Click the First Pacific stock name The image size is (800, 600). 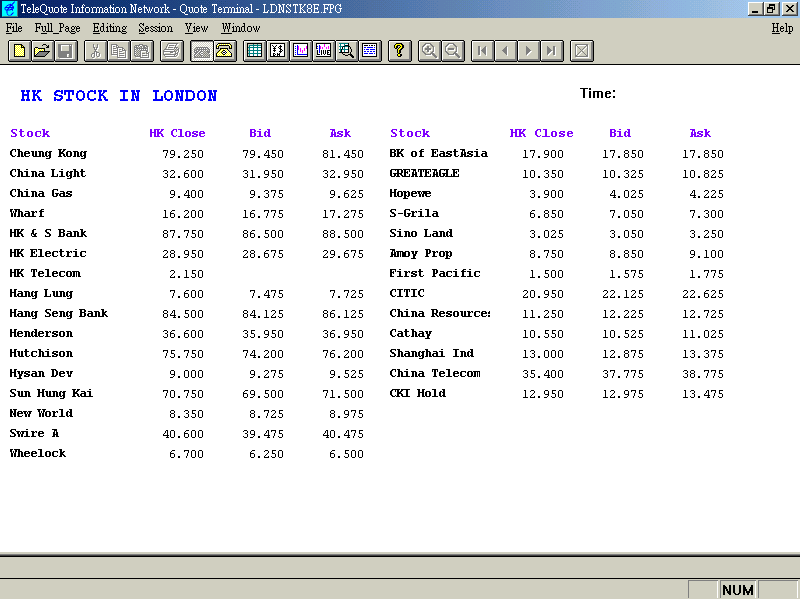pyautogui.click(x=435, y=273)
